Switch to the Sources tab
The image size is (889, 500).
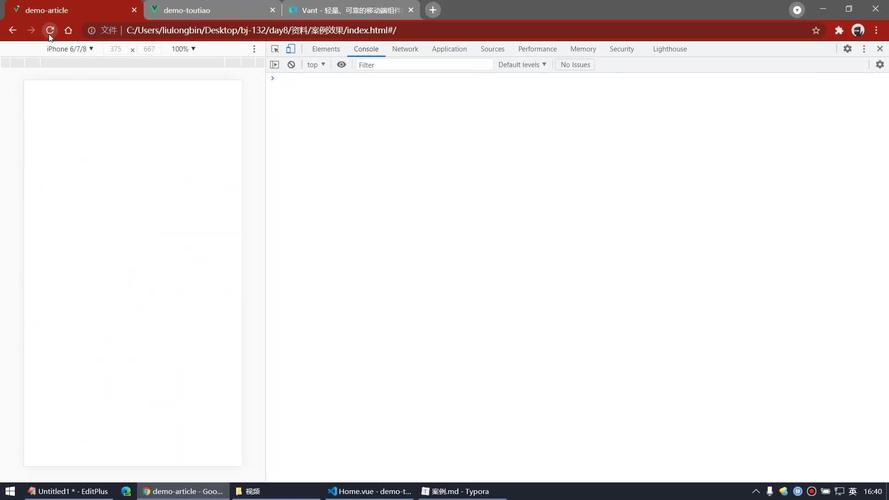pos(492,49)
